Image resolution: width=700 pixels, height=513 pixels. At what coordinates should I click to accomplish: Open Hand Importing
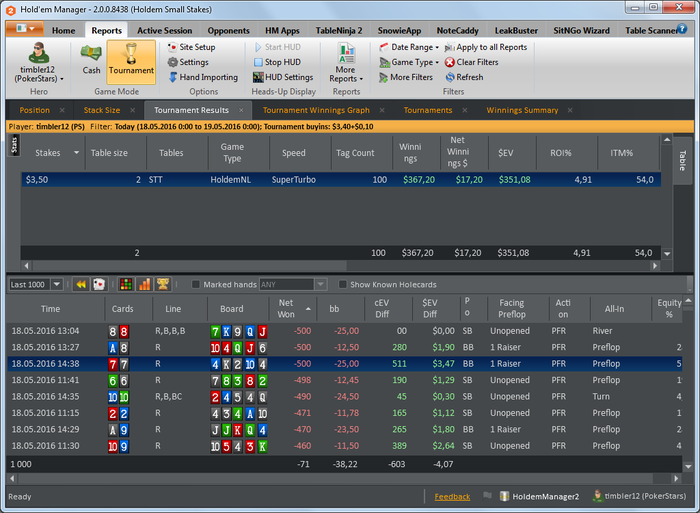[203, 77]
